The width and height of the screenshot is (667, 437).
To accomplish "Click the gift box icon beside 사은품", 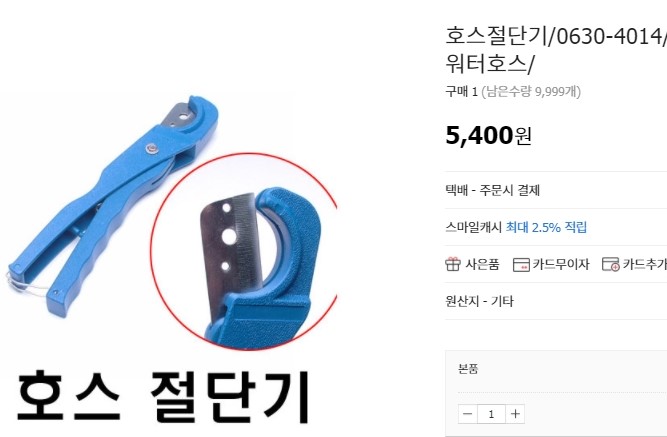I will click(x=453, y=264).
